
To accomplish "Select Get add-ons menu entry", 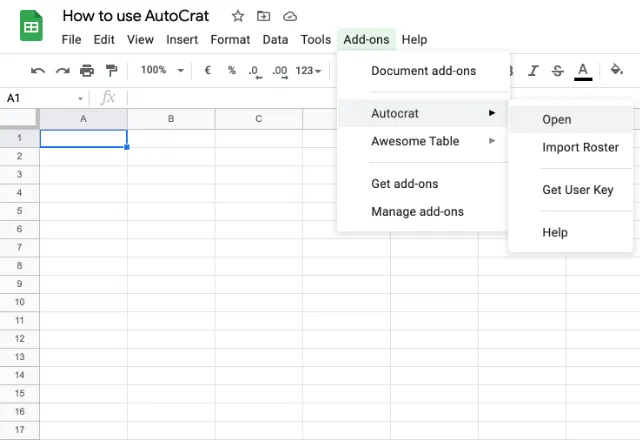I will [404, 184].
